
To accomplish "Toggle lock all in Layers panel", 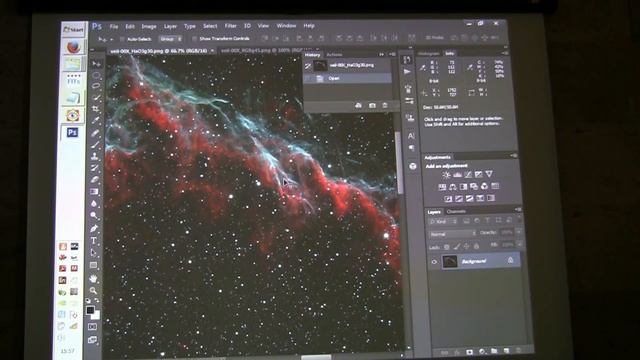I will (476, 246).
